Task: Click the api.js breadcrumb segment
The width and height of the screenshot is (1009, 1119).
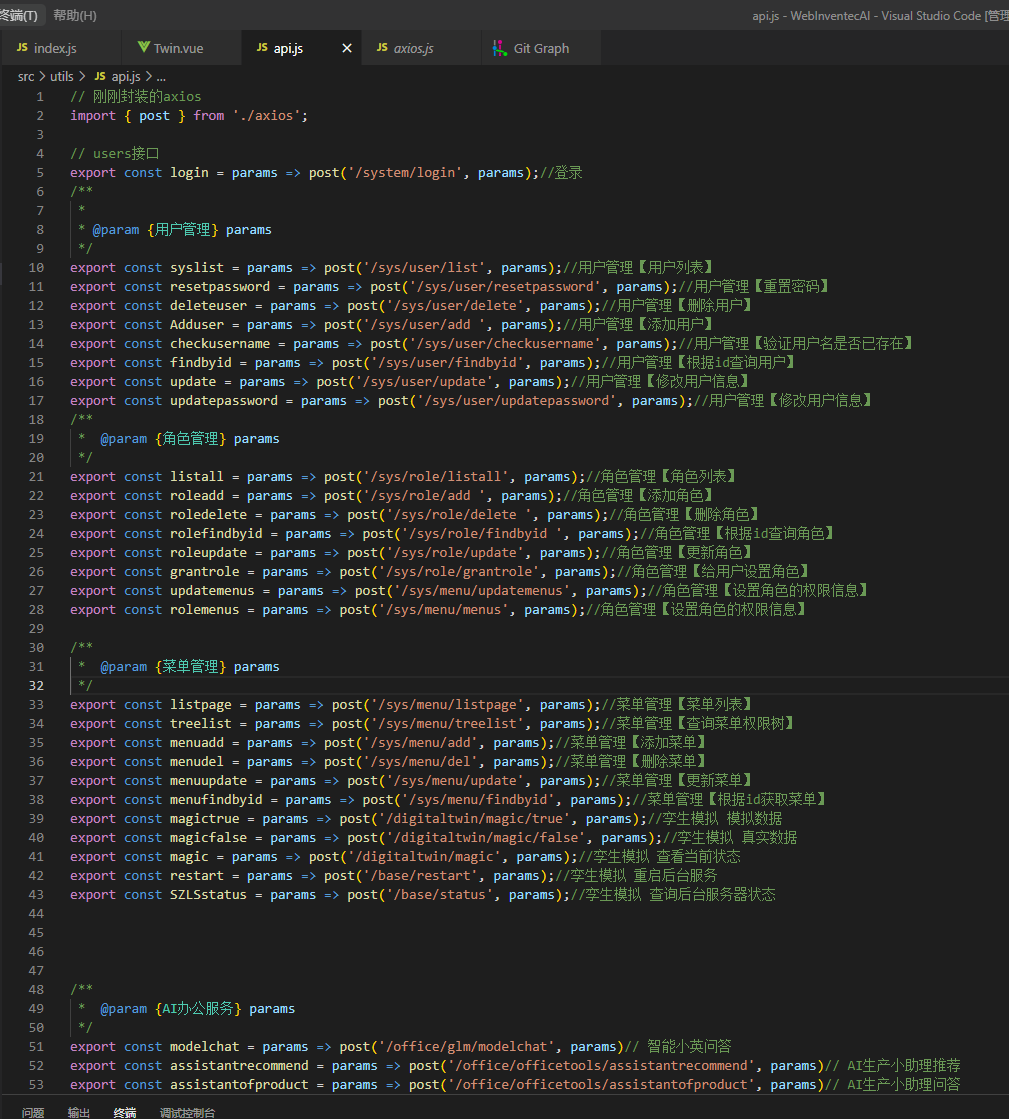Action: click(126, 76)
